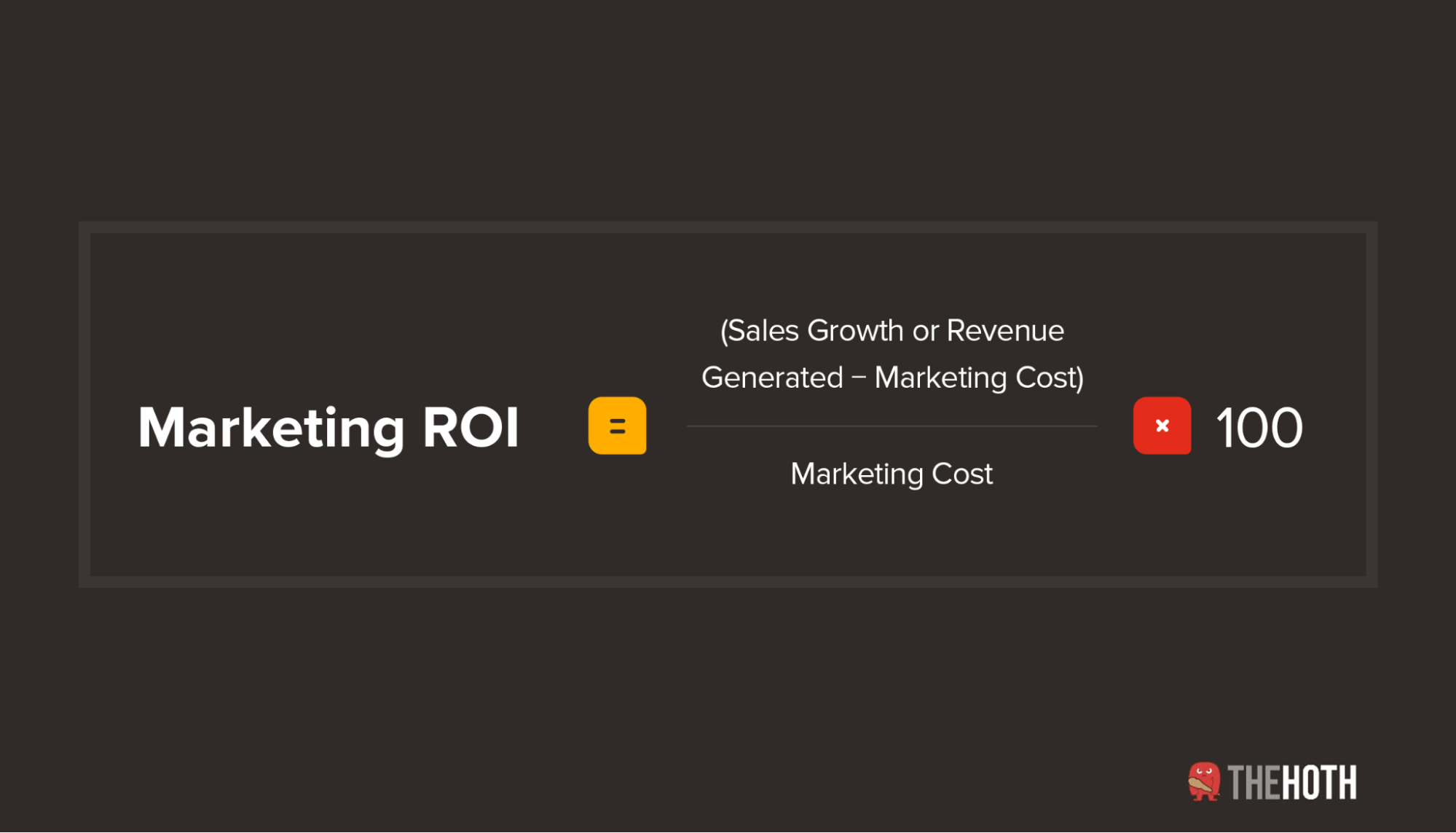Click the closing parenthesis after Cost
This screenshot has height=833, width=1456.
pyautogui.click(x=1080, y=378)
